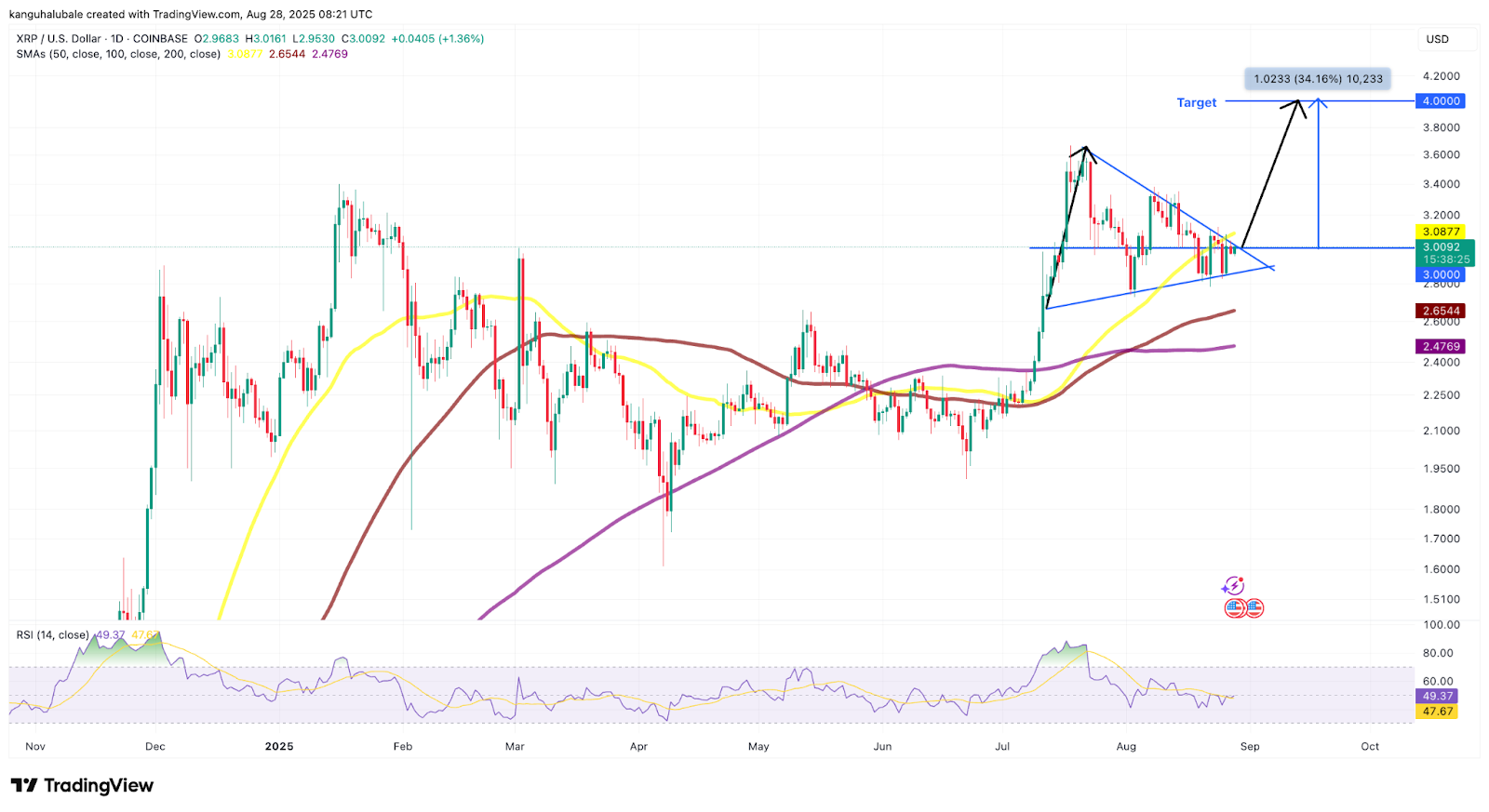
Task: Click the 49.37 RSI value label
Action: click(1438, 696)
